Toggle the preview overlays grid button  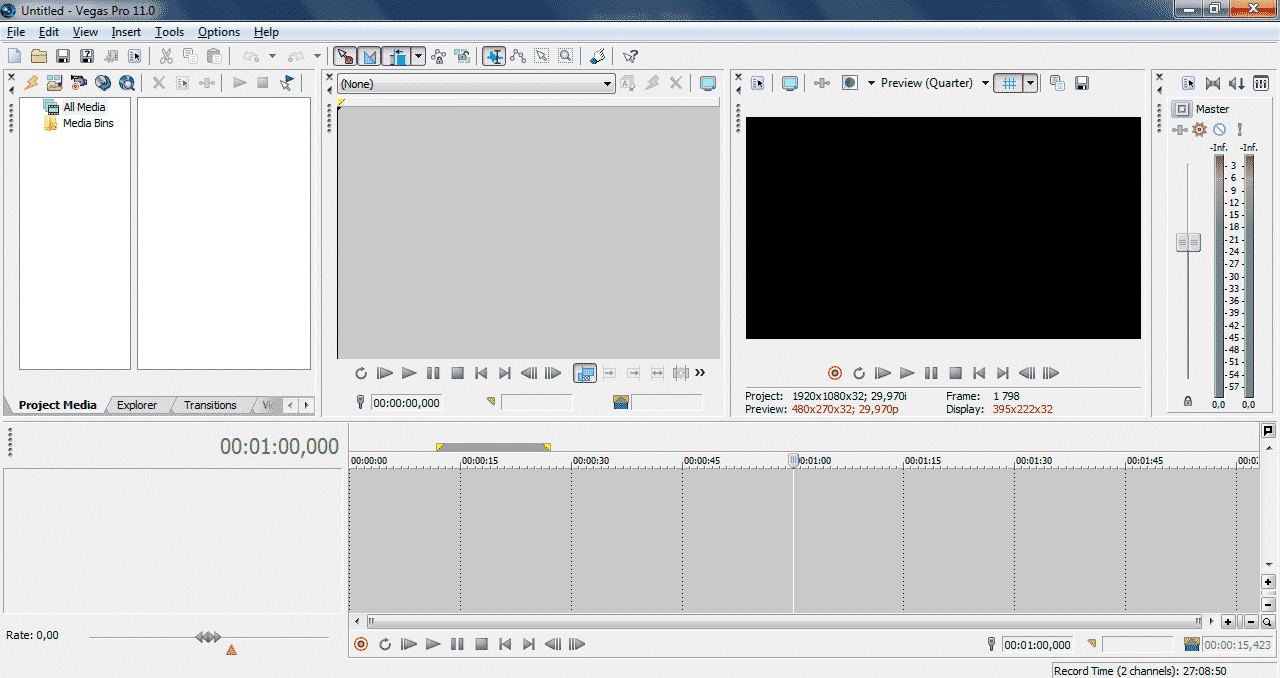pyautogui.click(x=1008, y=83)
